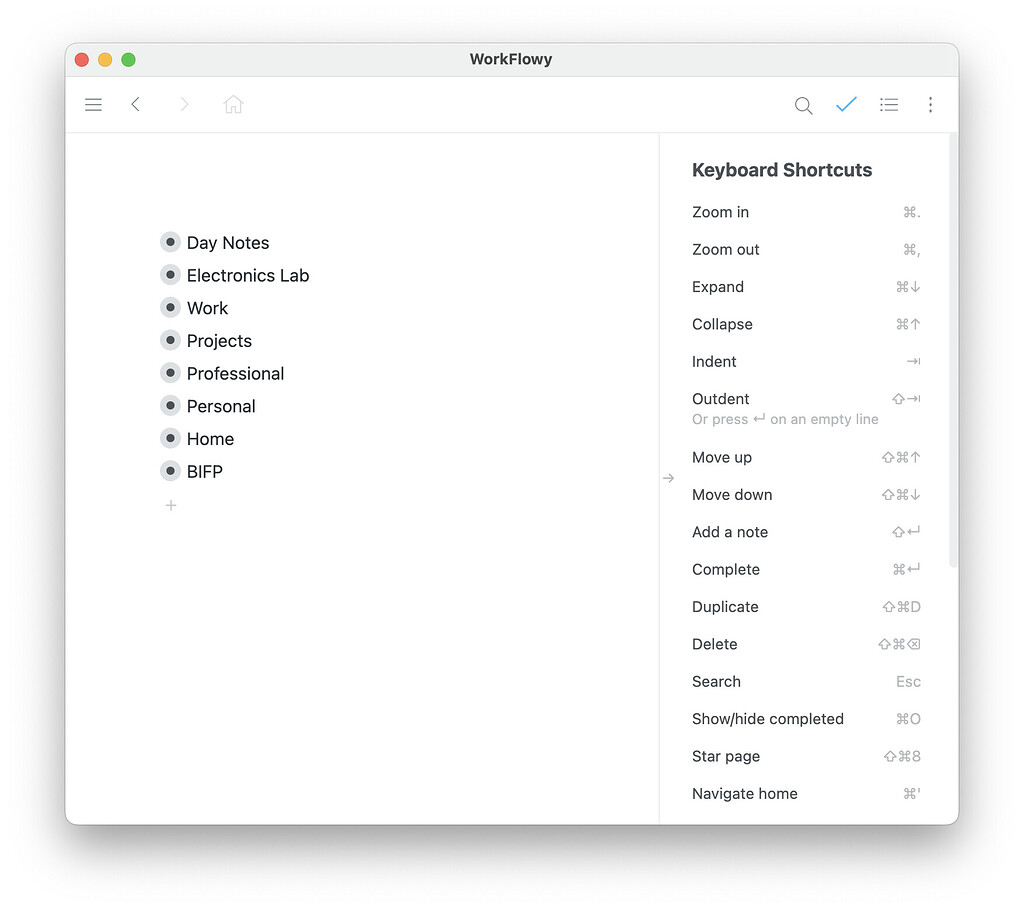The width and height of the screenshot is (1024, 911).
Task: Open the three-dot options menu
Action: coord(931,104)
